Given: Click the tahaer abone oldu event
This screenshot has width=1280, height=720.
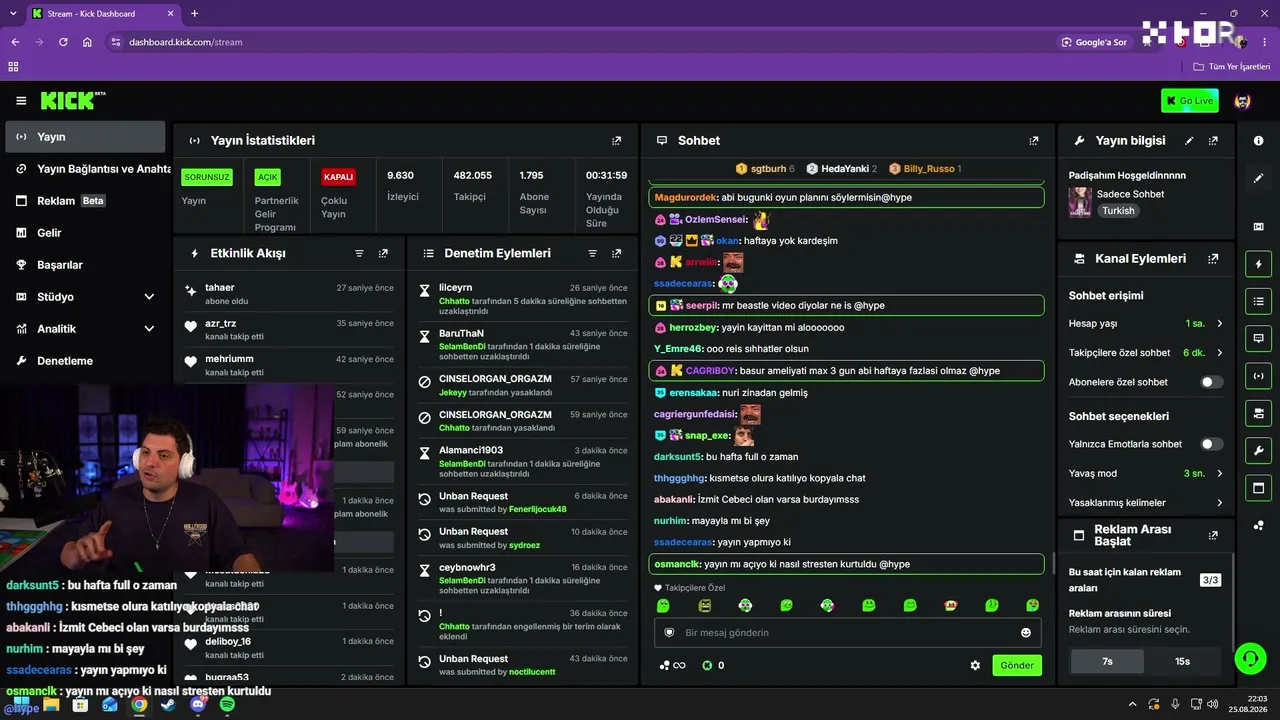Looking at the screenshot, I should click(289, 294).
